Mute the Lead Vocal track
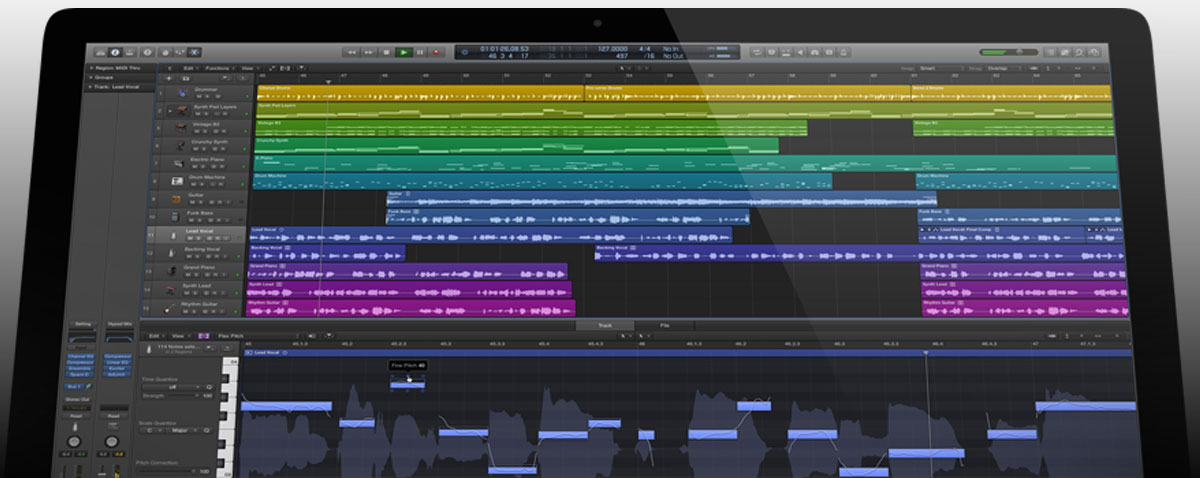Screen dimensions: 1200x478 point(190,238)
